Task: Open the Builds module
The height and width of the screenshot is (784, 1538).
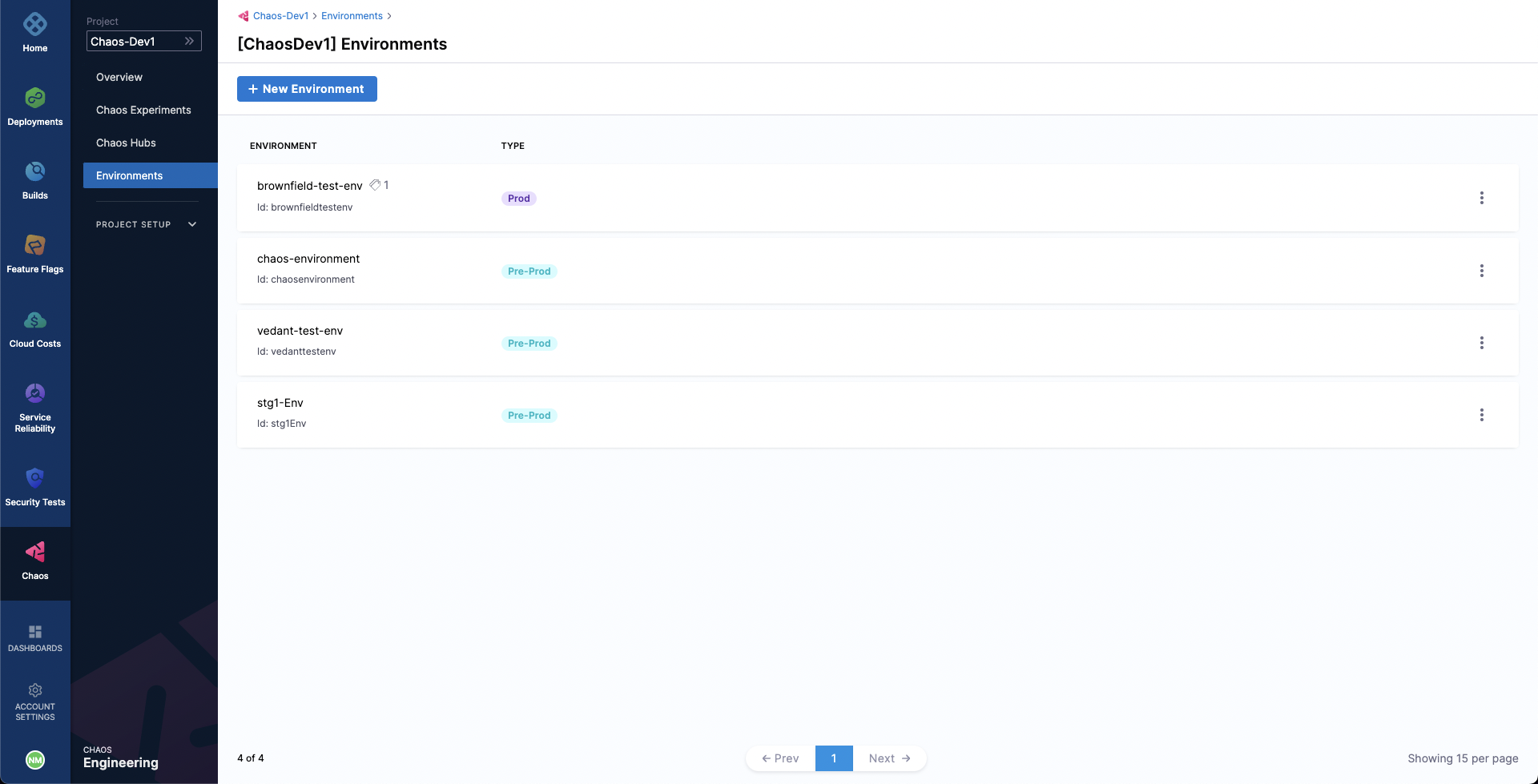Action: pyautogui.click(x=34, y=181)
